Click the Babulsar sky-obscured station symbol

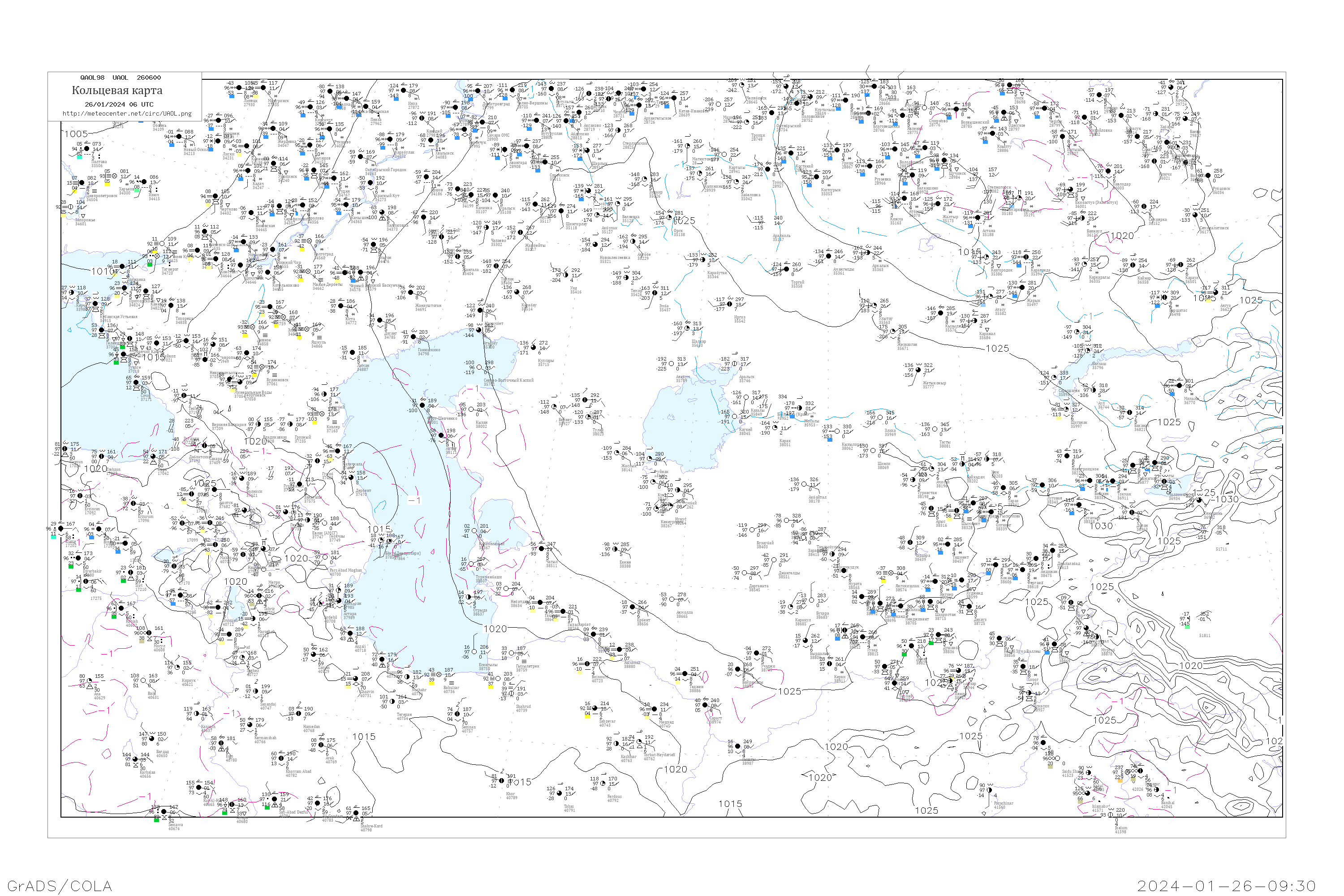(x=439, y=675)
